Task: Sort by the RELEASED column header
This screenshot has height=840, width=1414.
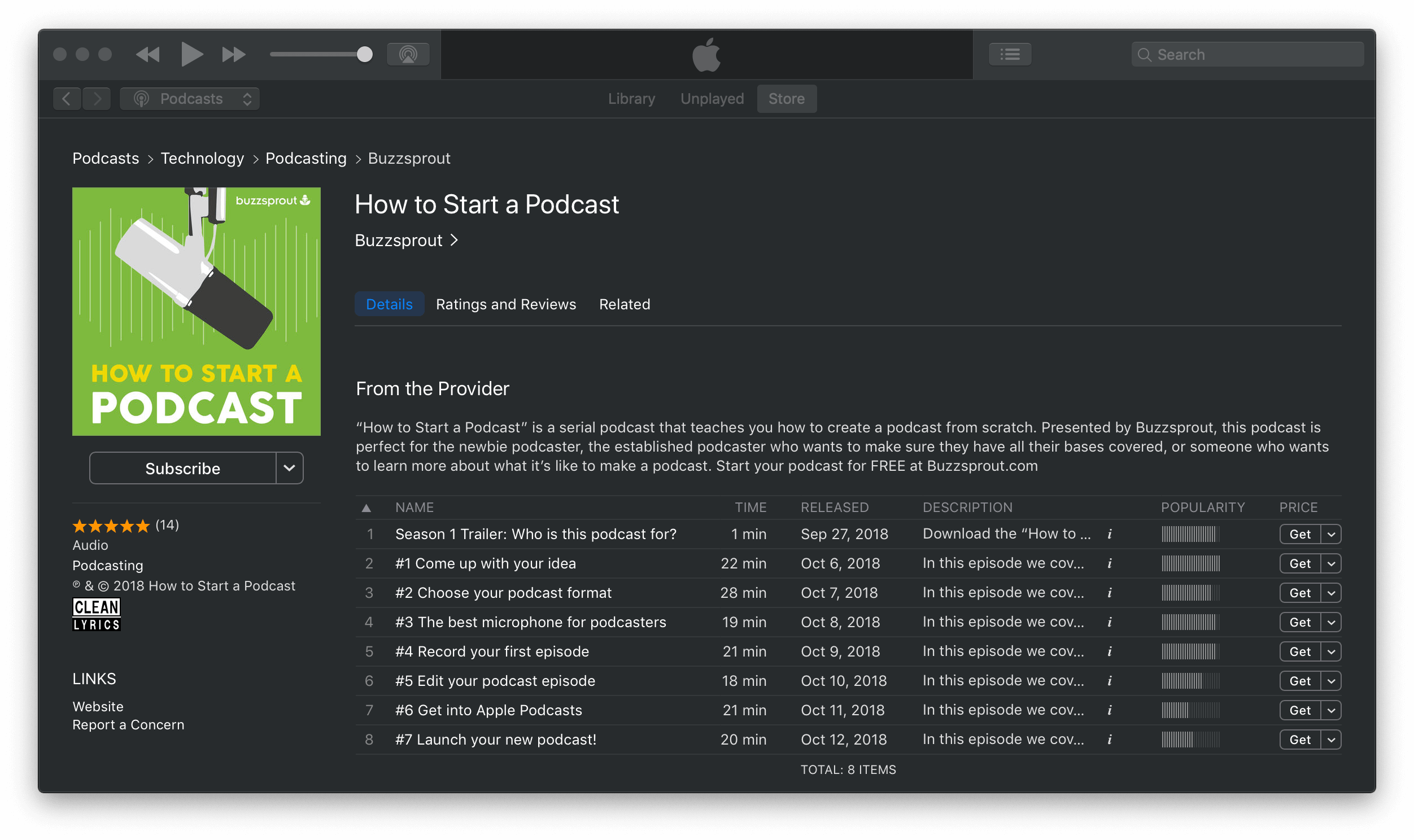Action: [x=835, y=508]
